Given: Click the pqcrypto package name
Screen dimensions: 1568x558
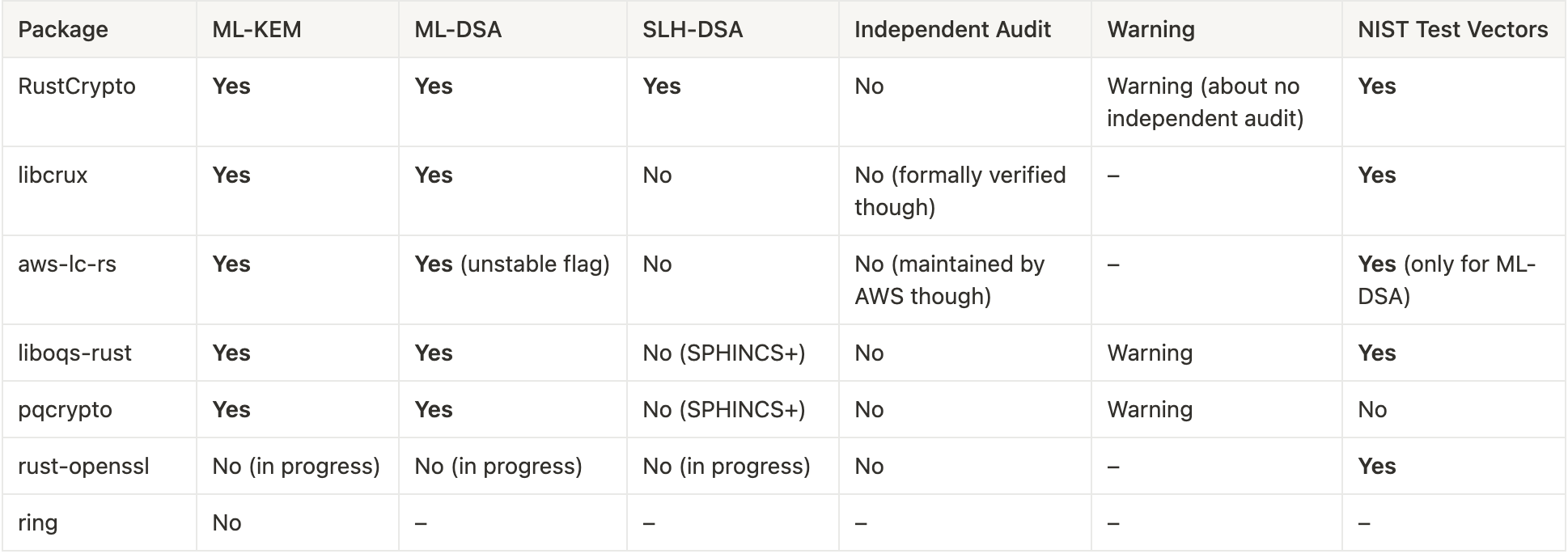Looking at the screenshot, I should pyautogui.click(x=65, y=410).
